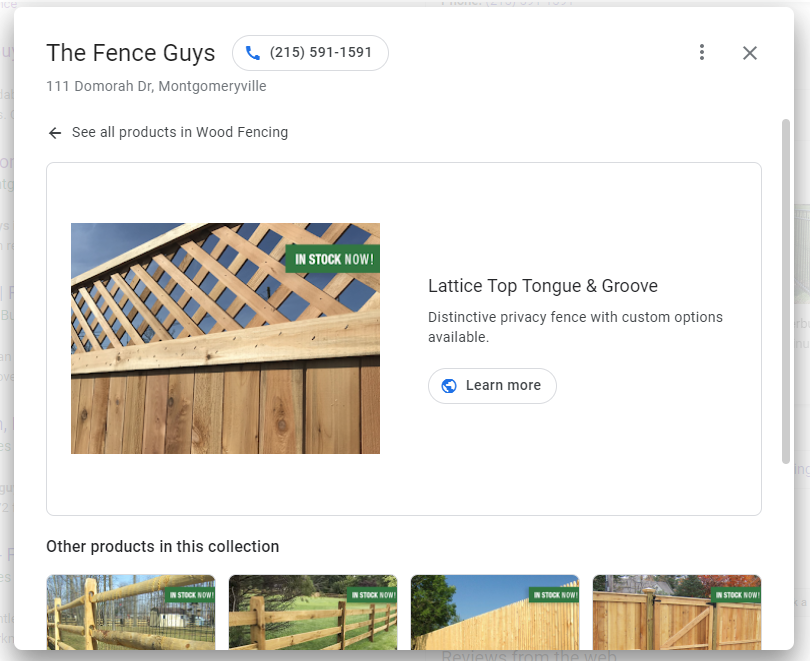Click the globe icon in Learn more
This screenshot has height=661, width=810.
click(449, 386)
